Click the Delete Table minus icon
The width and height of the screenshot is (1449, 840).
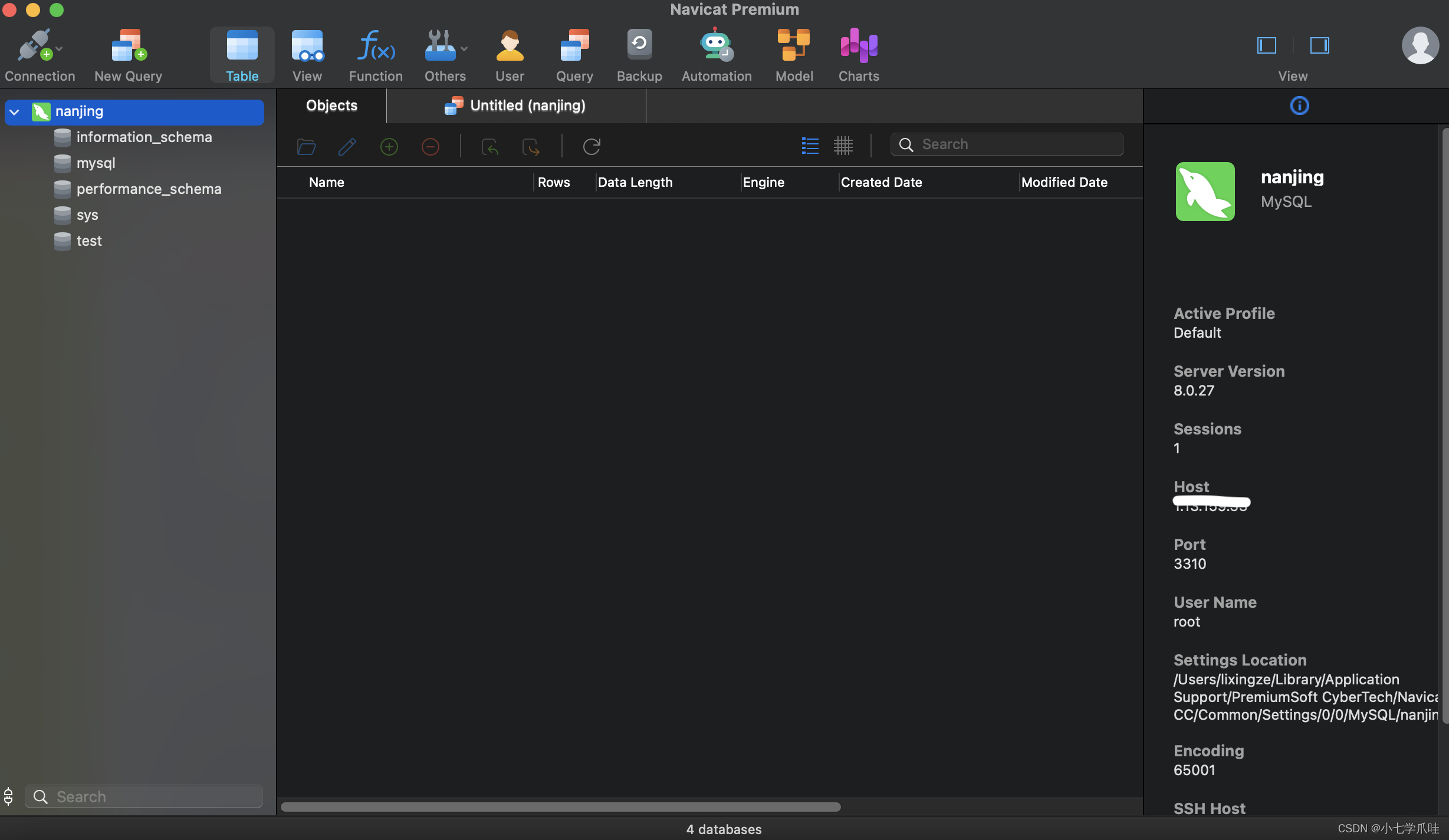click(x=430, y=146)
